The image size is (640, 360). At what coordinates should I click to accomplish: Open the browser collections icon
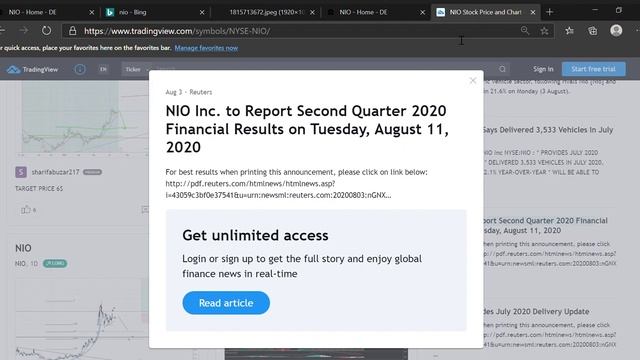coord(593,31)
